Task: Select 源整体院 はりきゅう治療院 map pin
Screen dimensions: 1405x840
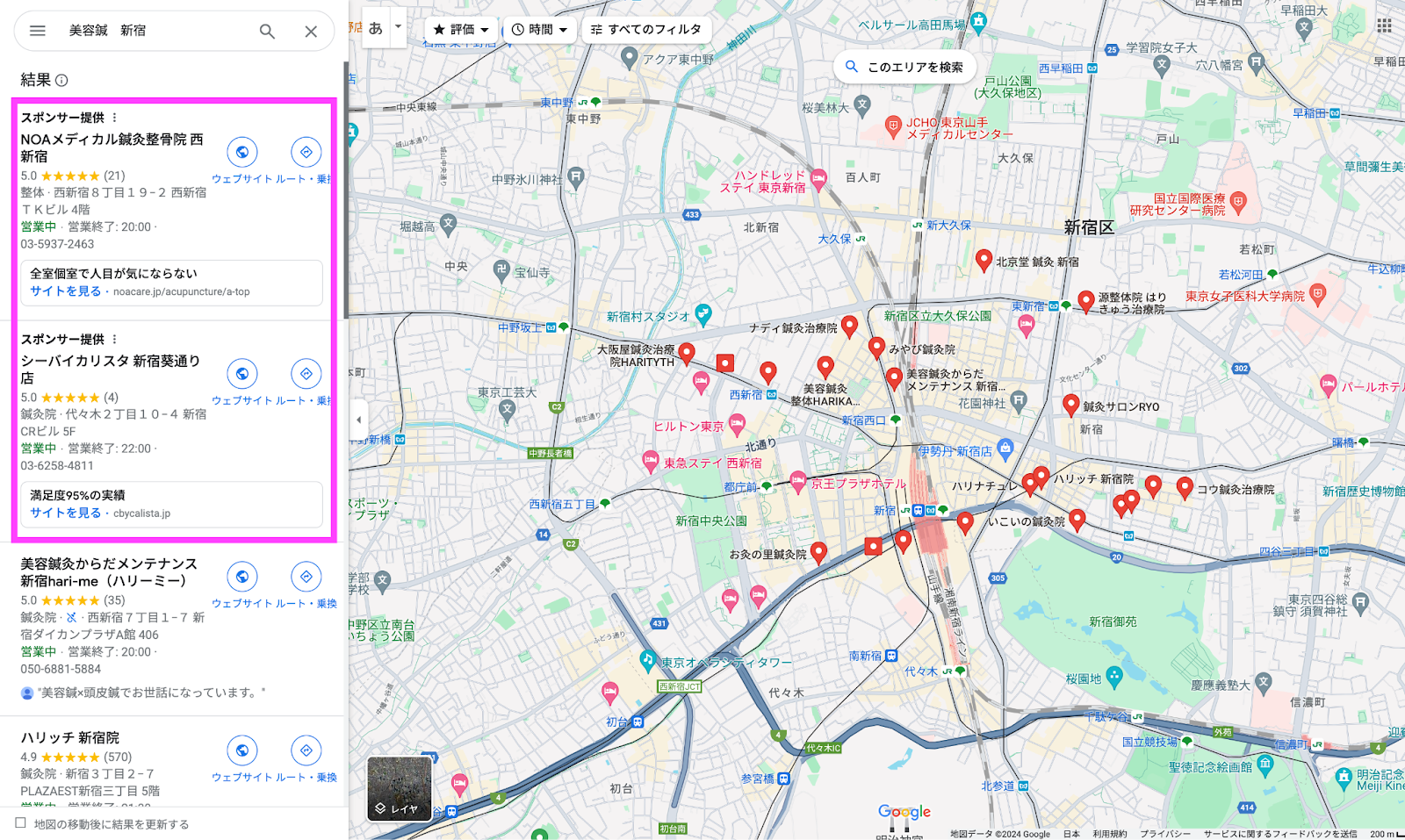Action: [x=1085, y=302]
